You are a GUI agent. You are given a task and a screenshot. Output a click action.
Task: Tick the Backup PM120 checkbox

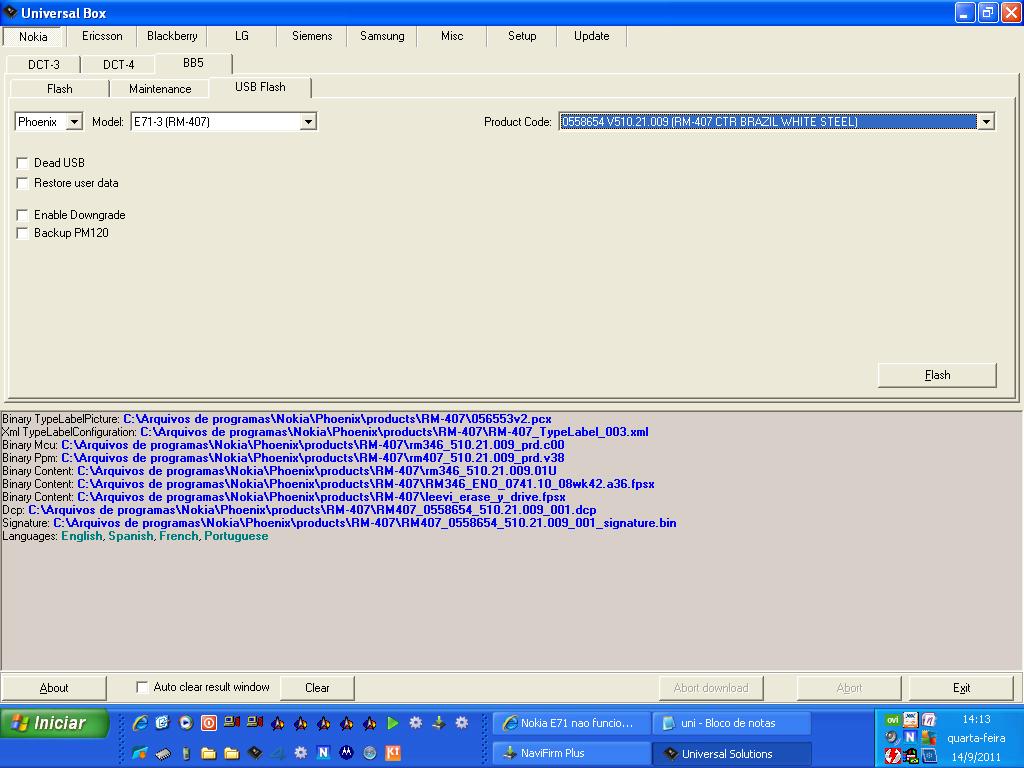[x=22, y=233]
